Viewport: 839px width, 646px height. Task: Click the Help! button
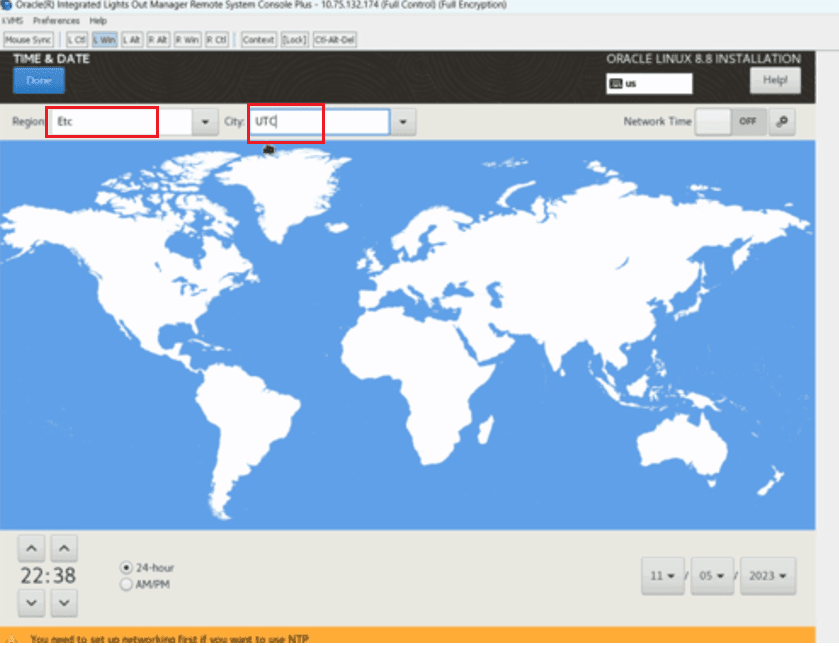point(775,80)
